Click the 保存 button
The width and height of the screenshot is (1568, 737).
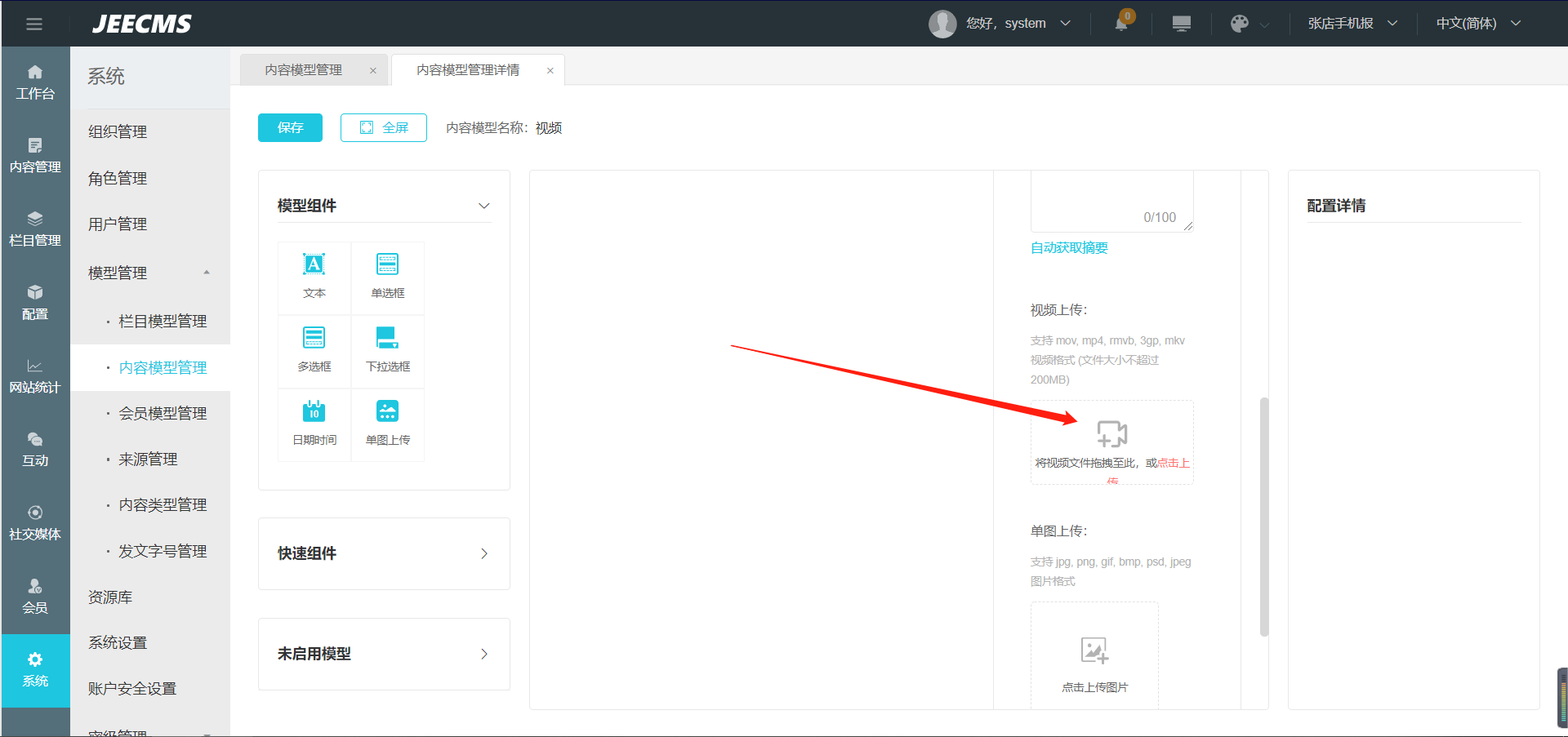pyautogui.click(x=290, y=127)
